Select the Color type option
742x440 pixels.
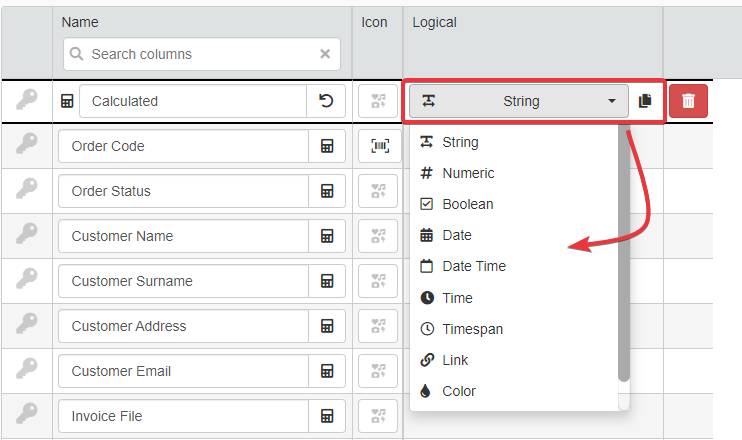459,391
